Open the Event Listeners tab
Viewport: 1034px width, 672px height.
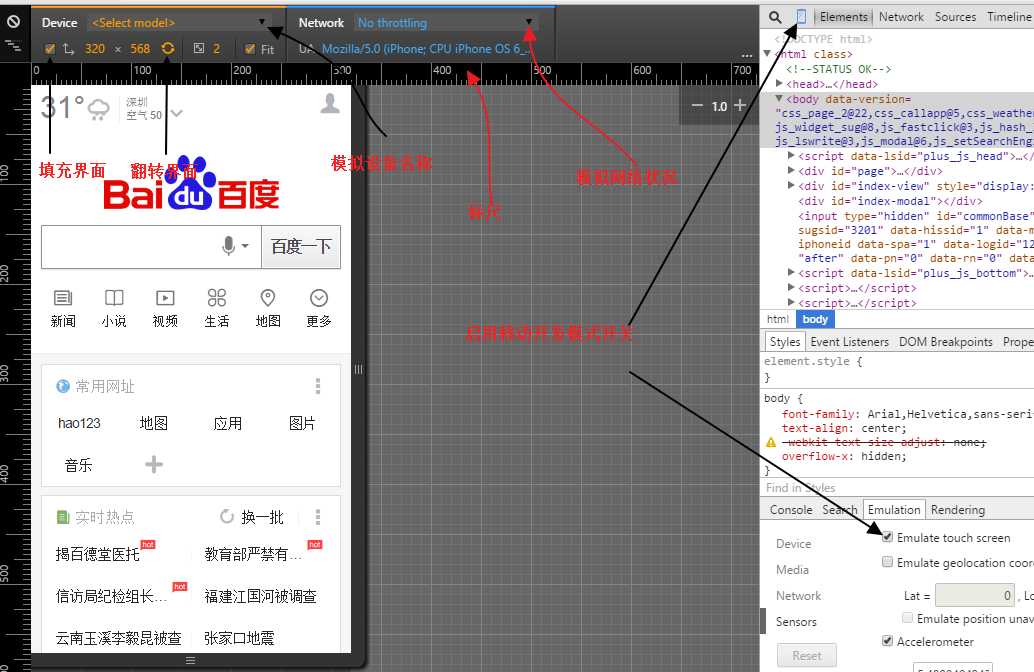tap(849, 342)
